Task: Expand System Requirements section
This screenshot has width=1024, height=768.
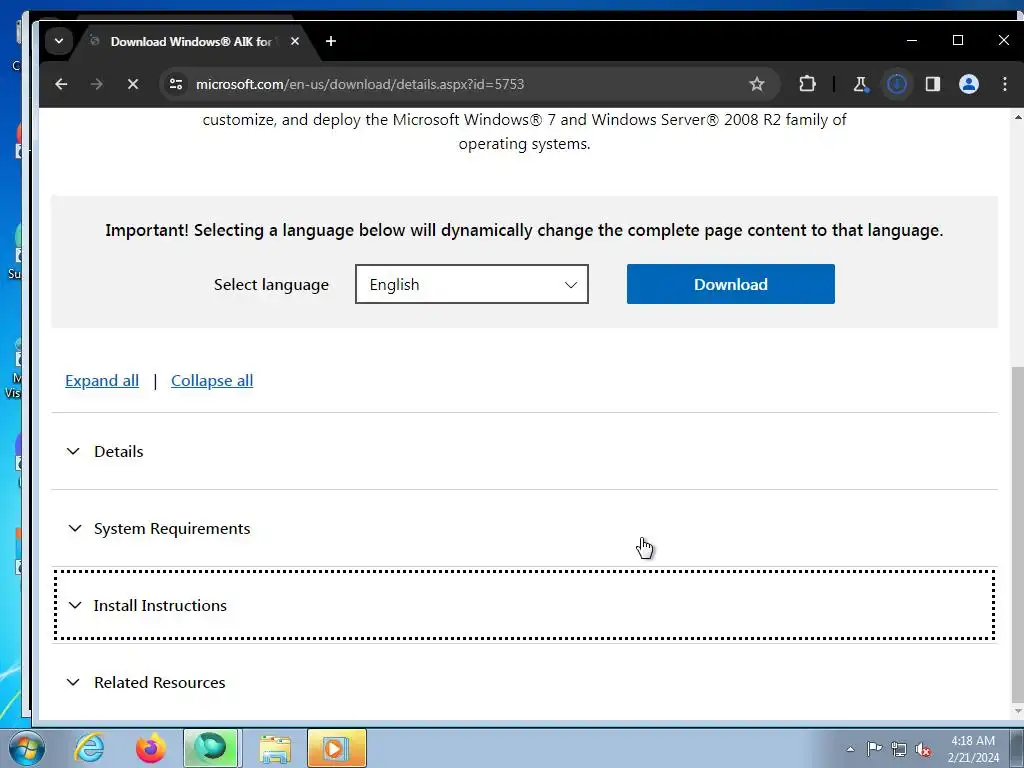Action: pyautogui.click(x=524, y=528)
